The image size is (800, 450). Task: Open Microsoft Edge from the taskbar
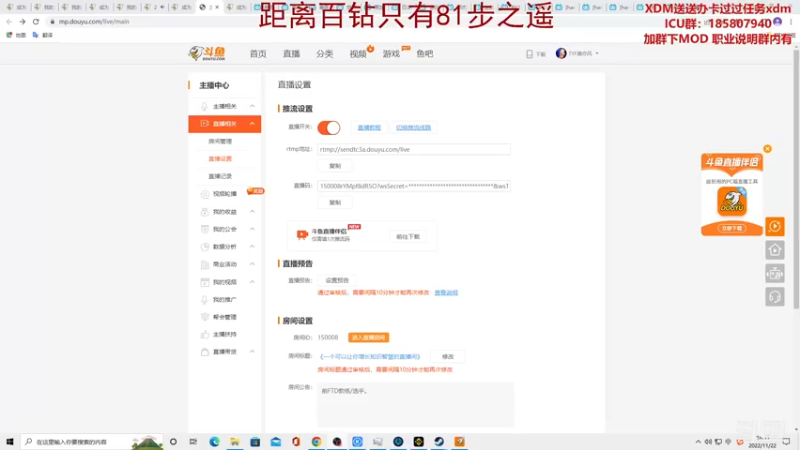point(214,441)
